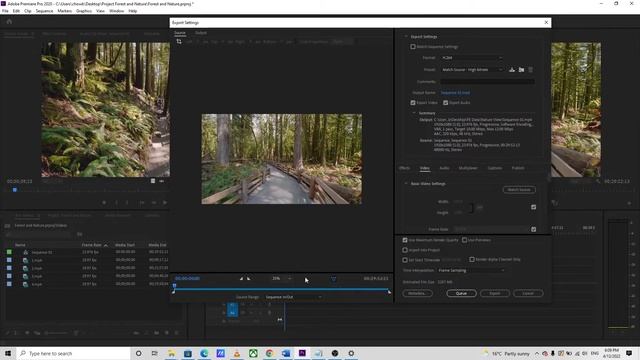Viewport: 640px width, 360px height.
Task: Toggle Use Maximum Render Quality checkbox
Action: pyautogui.click(x=405, y=240)
